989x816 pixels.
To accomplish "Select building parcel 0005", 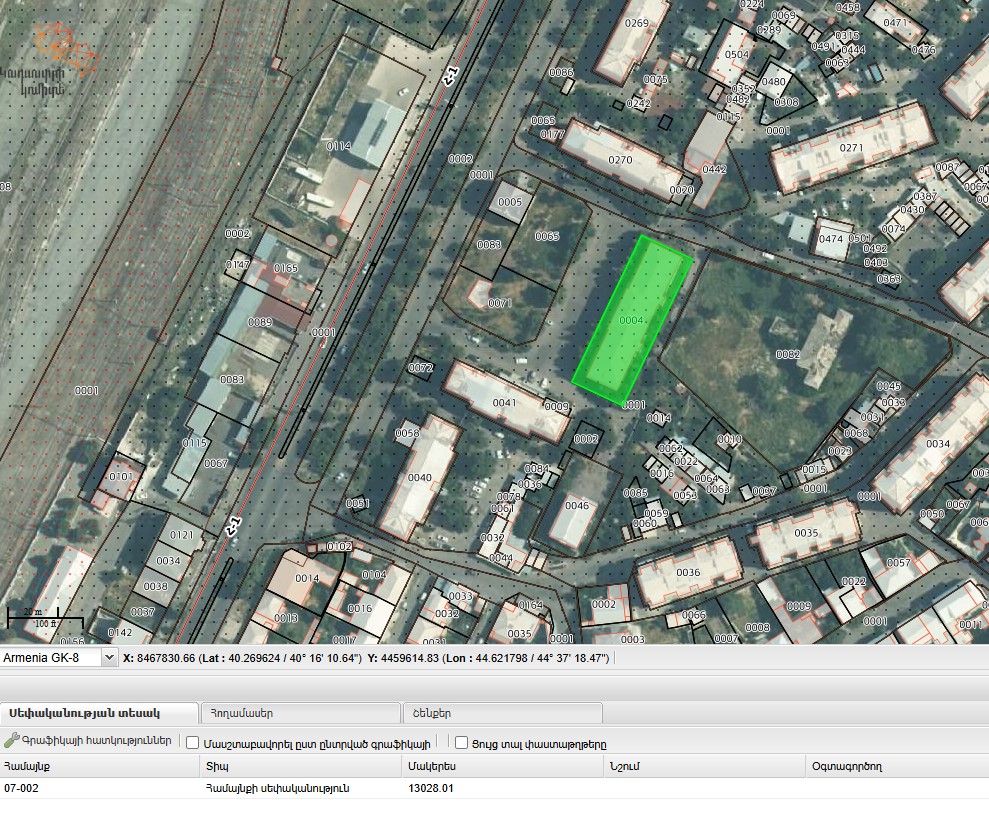I will 510,202.
